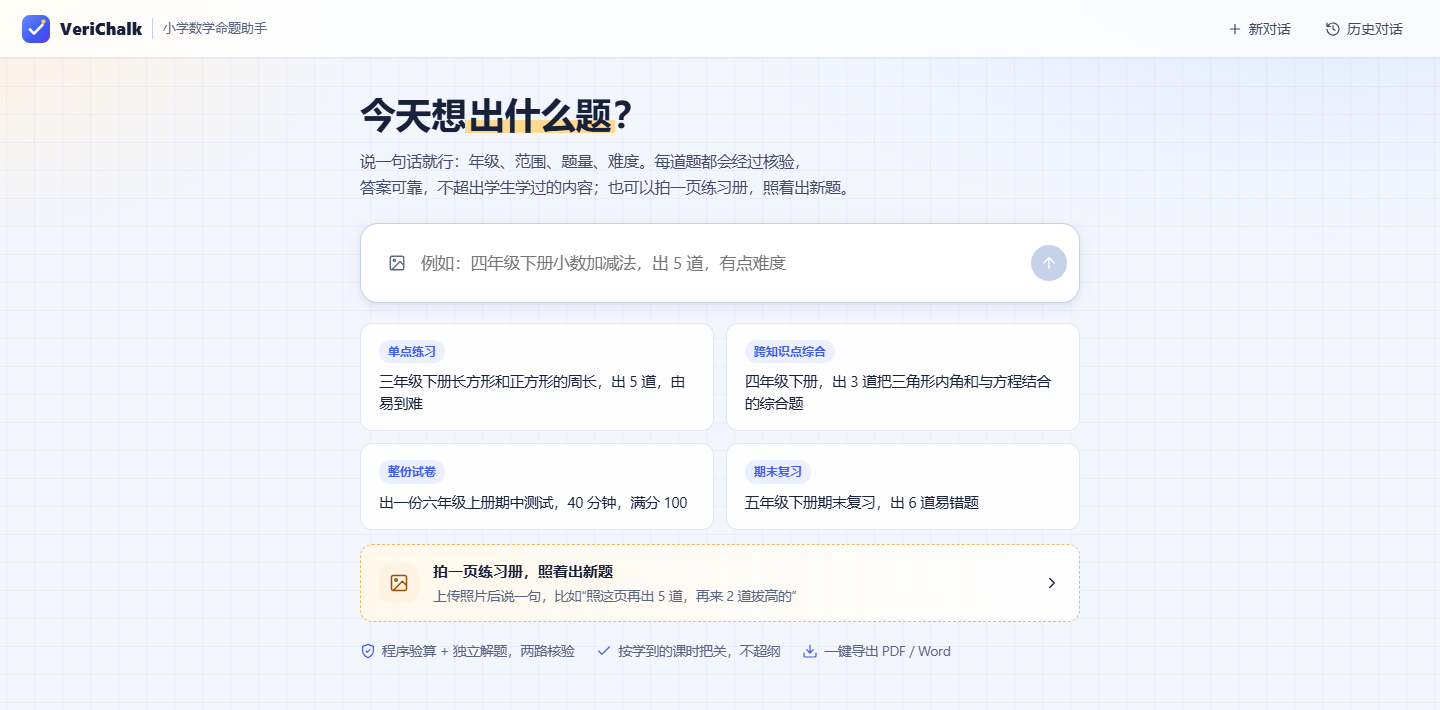Click the 今天想出什么题？ heading
Viewport: 1440px width, 710px height.
coord(496,116)
